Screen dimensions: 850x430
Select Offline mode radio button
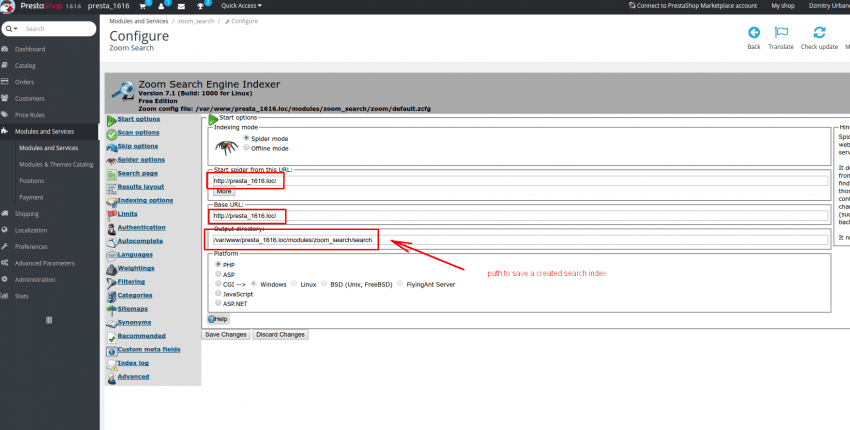tap(247, 147)
